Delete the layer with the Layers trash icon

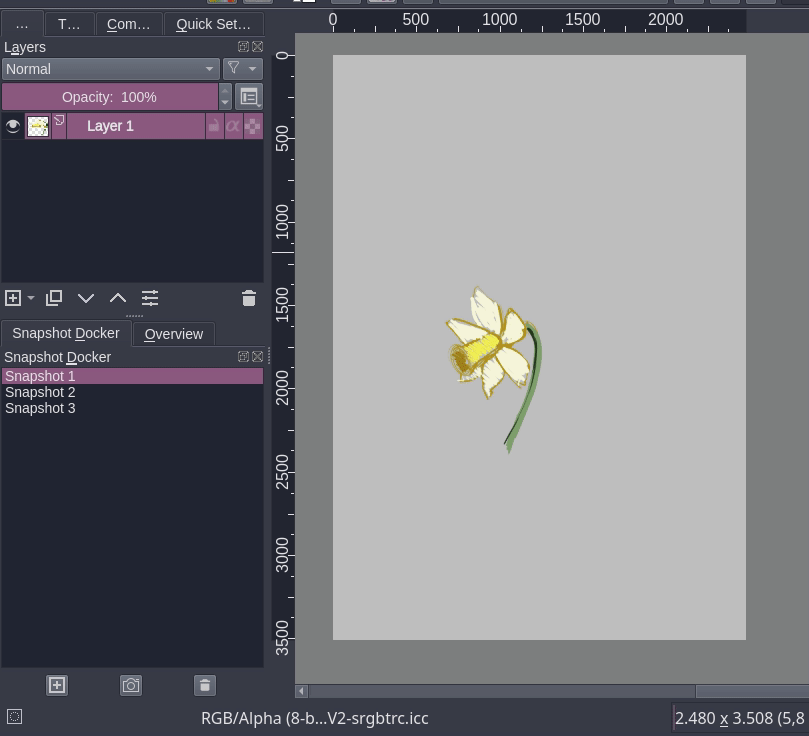coord(249,298)
